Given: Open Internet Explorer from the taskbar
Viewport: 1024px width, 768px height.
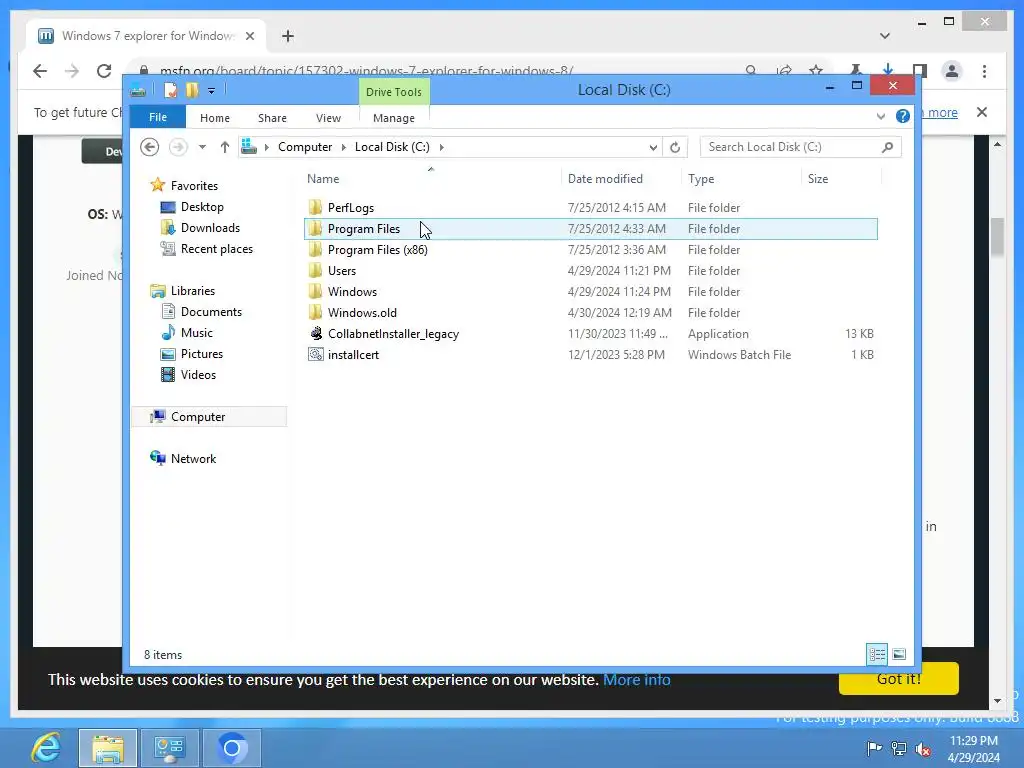Looking at the screenshot, I should [46, 748].
